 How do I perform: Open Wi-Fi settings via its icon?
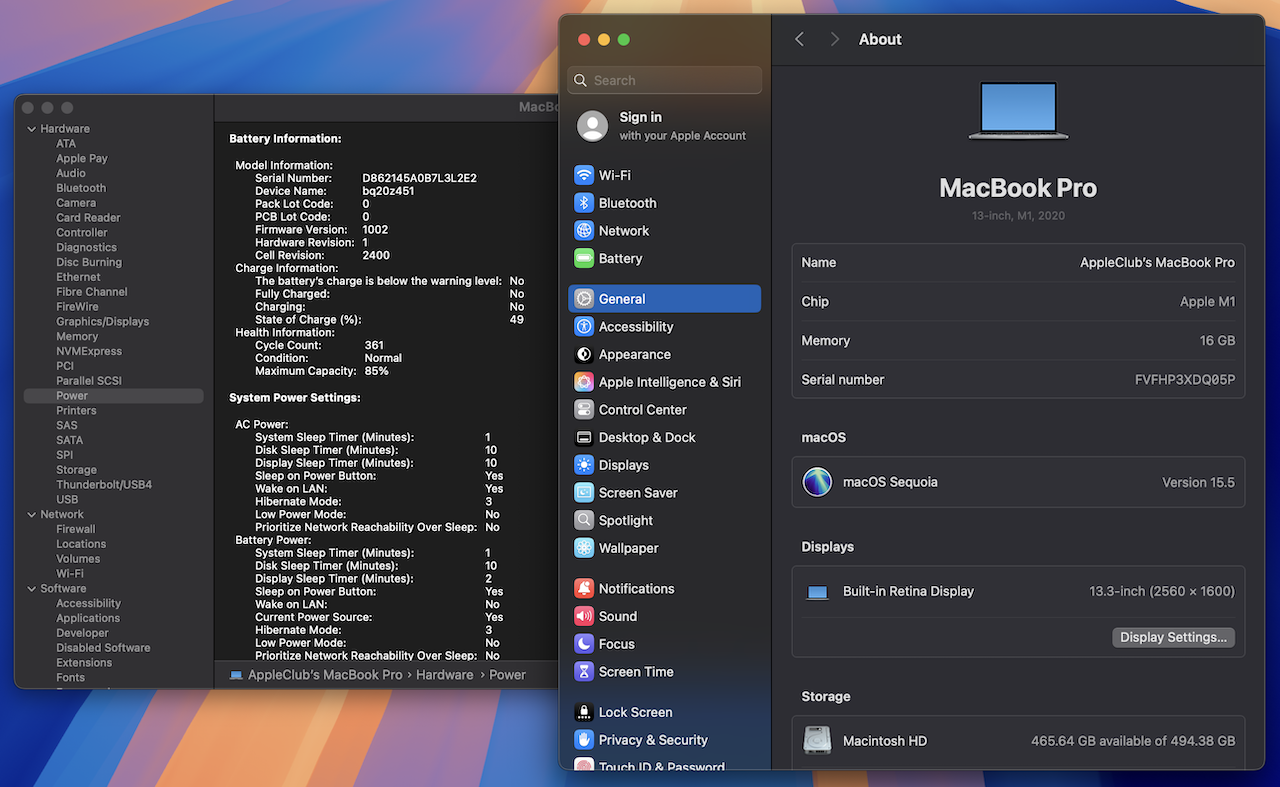584,175
